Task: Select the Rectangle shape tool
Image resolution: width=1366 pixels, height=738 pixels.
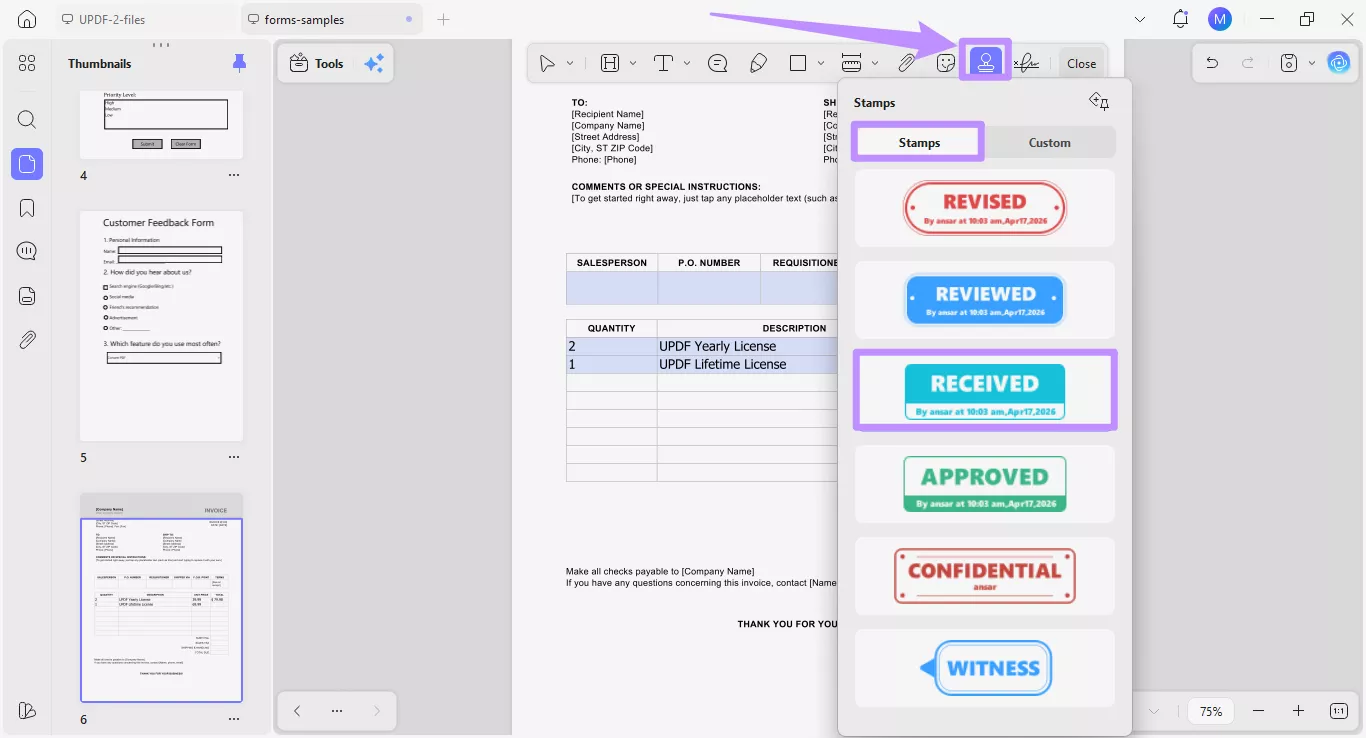Action: [798, 63]
